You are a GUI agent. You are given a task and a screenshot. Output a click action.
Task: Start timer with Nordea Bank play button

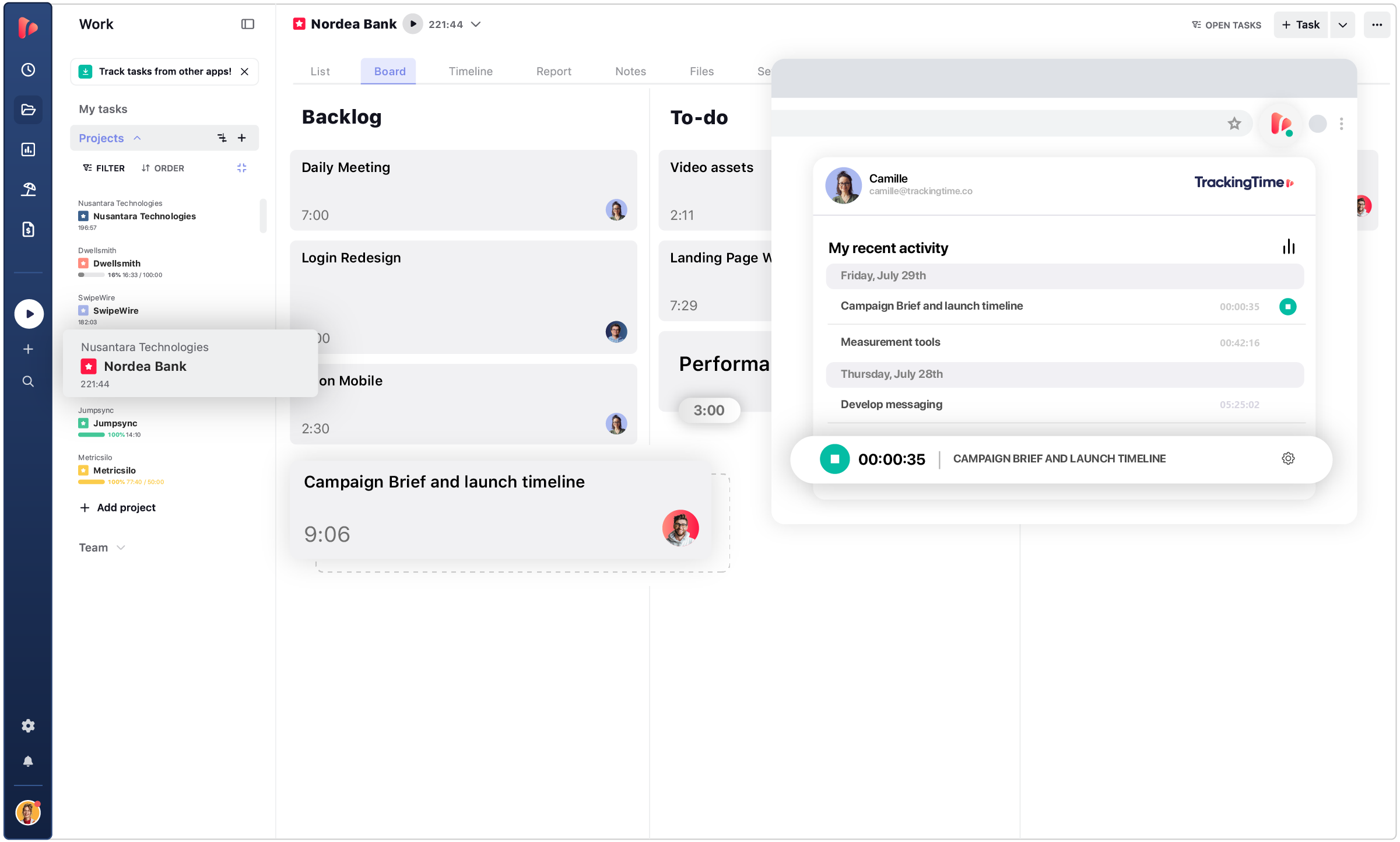pos(412,24)
